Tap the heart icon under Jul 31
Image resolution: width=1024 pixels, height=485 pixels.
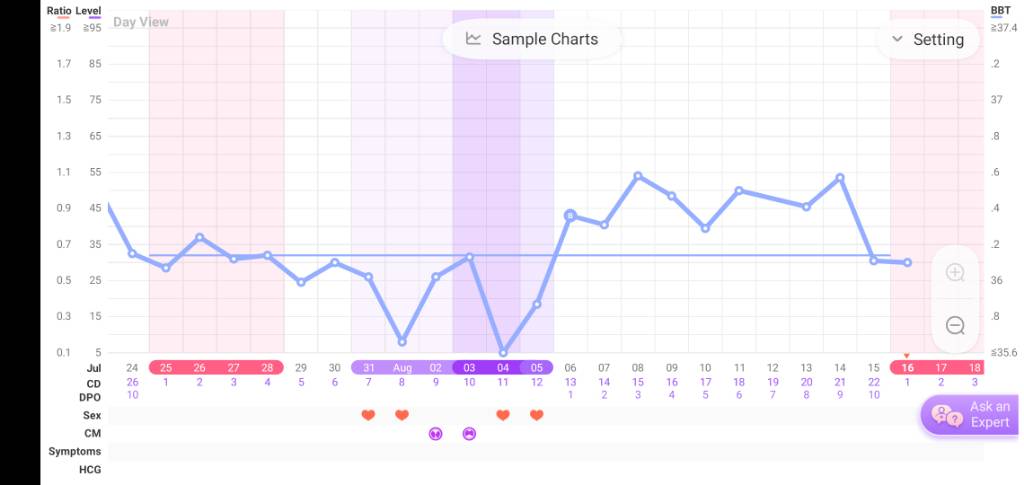(368, 415)
